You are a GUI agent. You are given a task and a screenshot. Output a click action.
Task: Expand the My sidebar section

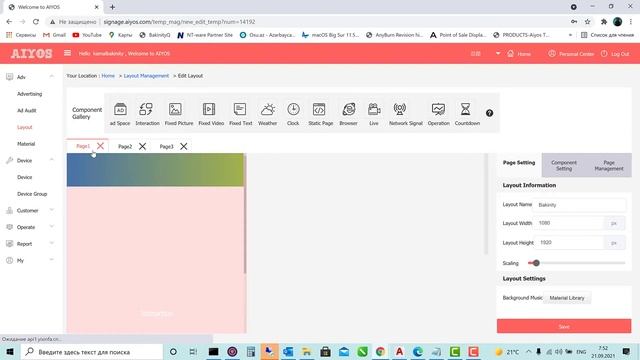(51, 260)
